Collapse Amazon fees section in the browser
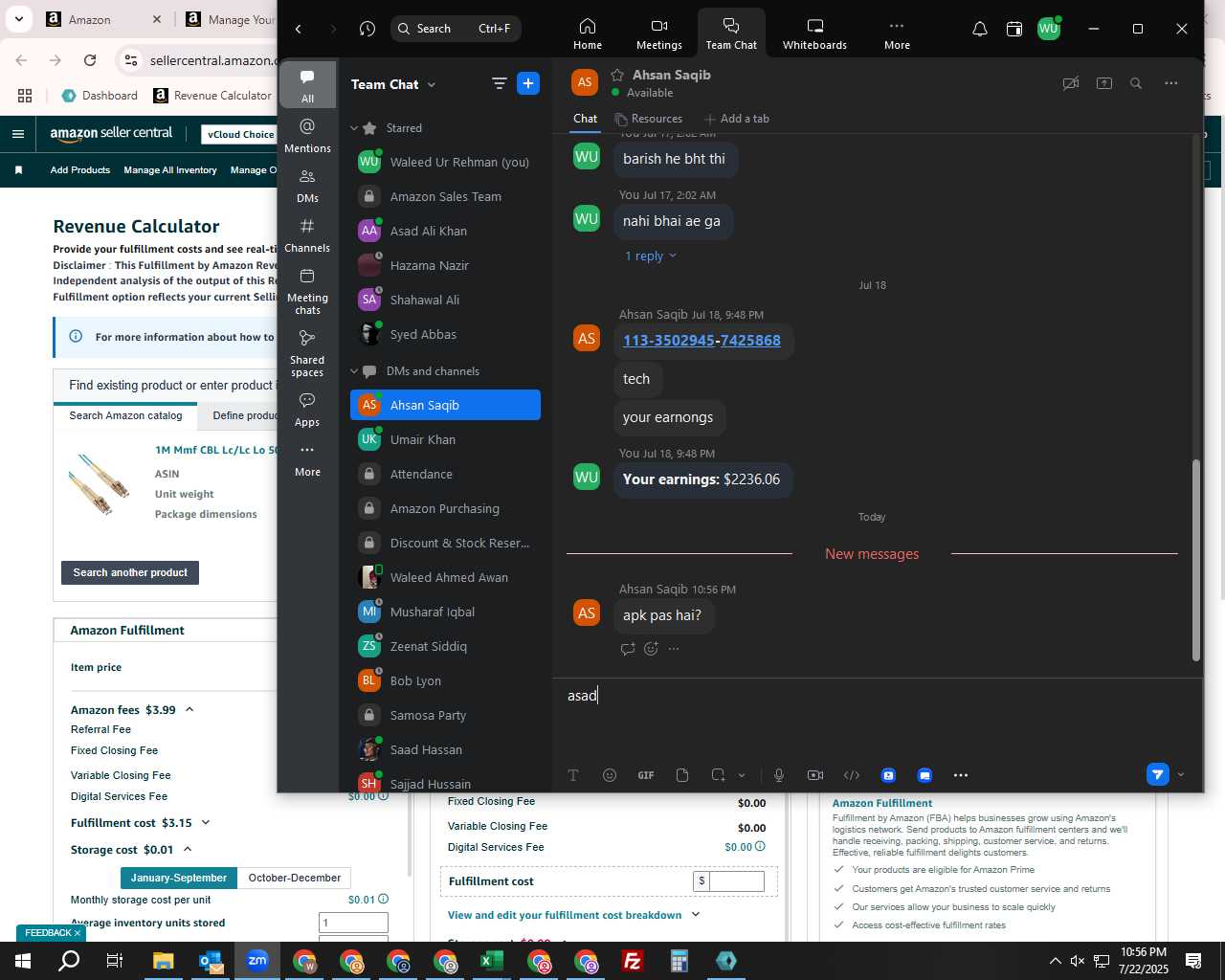1225x980 pixels. (x=189, y=709)
